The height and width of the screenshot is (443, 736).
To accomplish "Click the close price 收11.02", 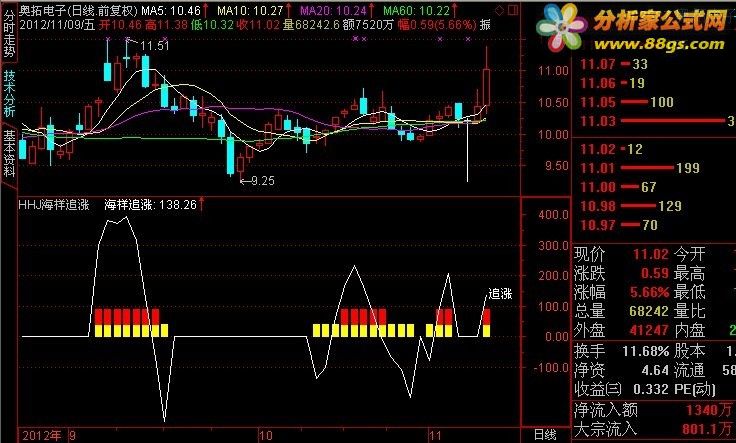I will pyautogui.click(x=258, y=24).
